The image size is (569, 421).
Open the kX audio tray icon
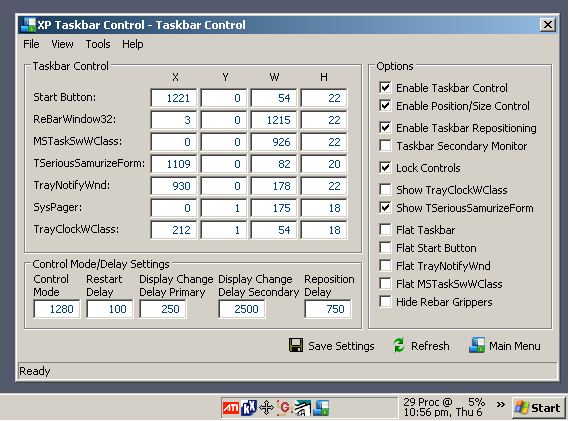[x=249, y=408]
